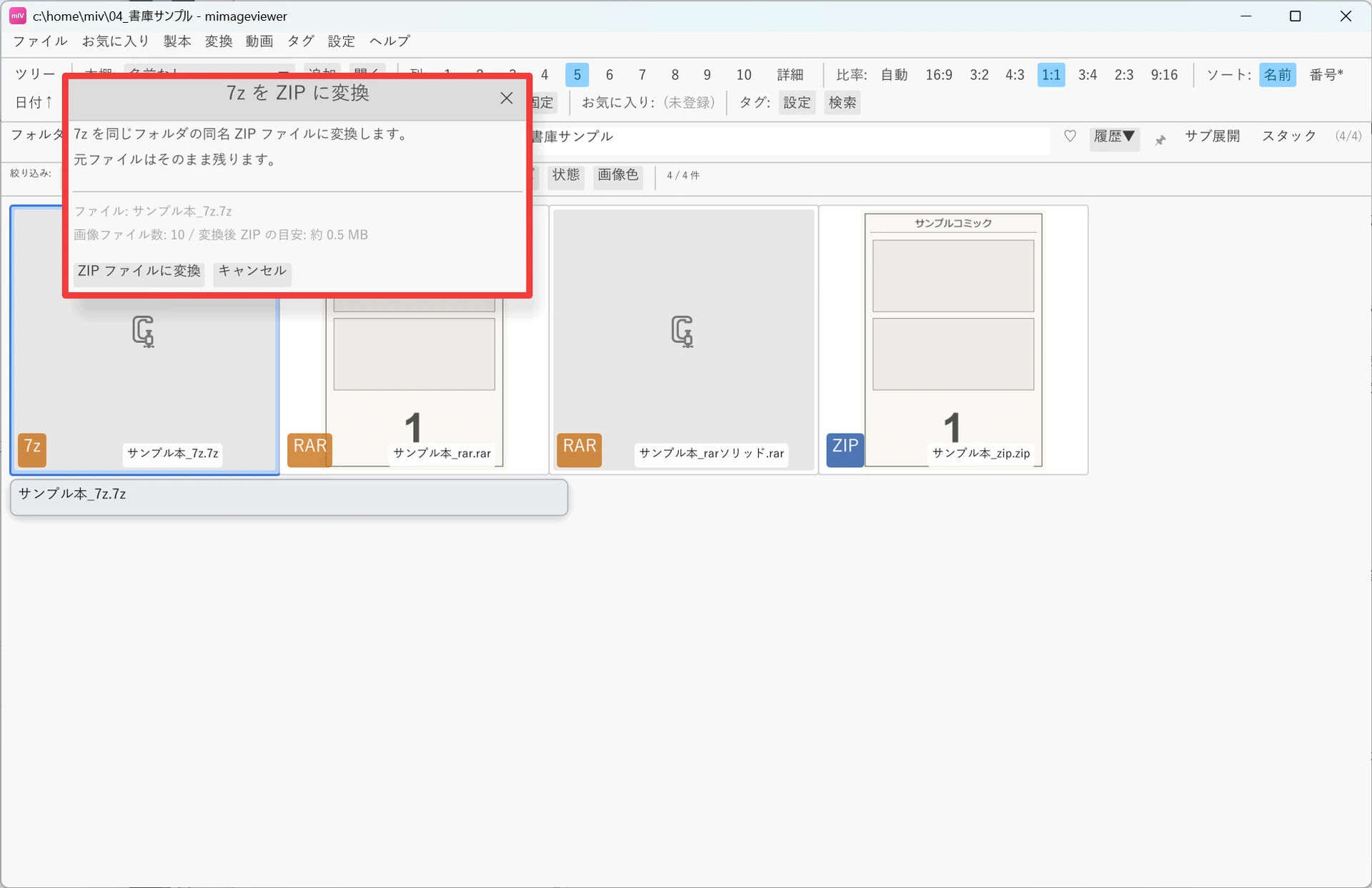This screenshot has height=888, width=1372.
Task: Open the お気に入り menu
Action: click(116, 41)
